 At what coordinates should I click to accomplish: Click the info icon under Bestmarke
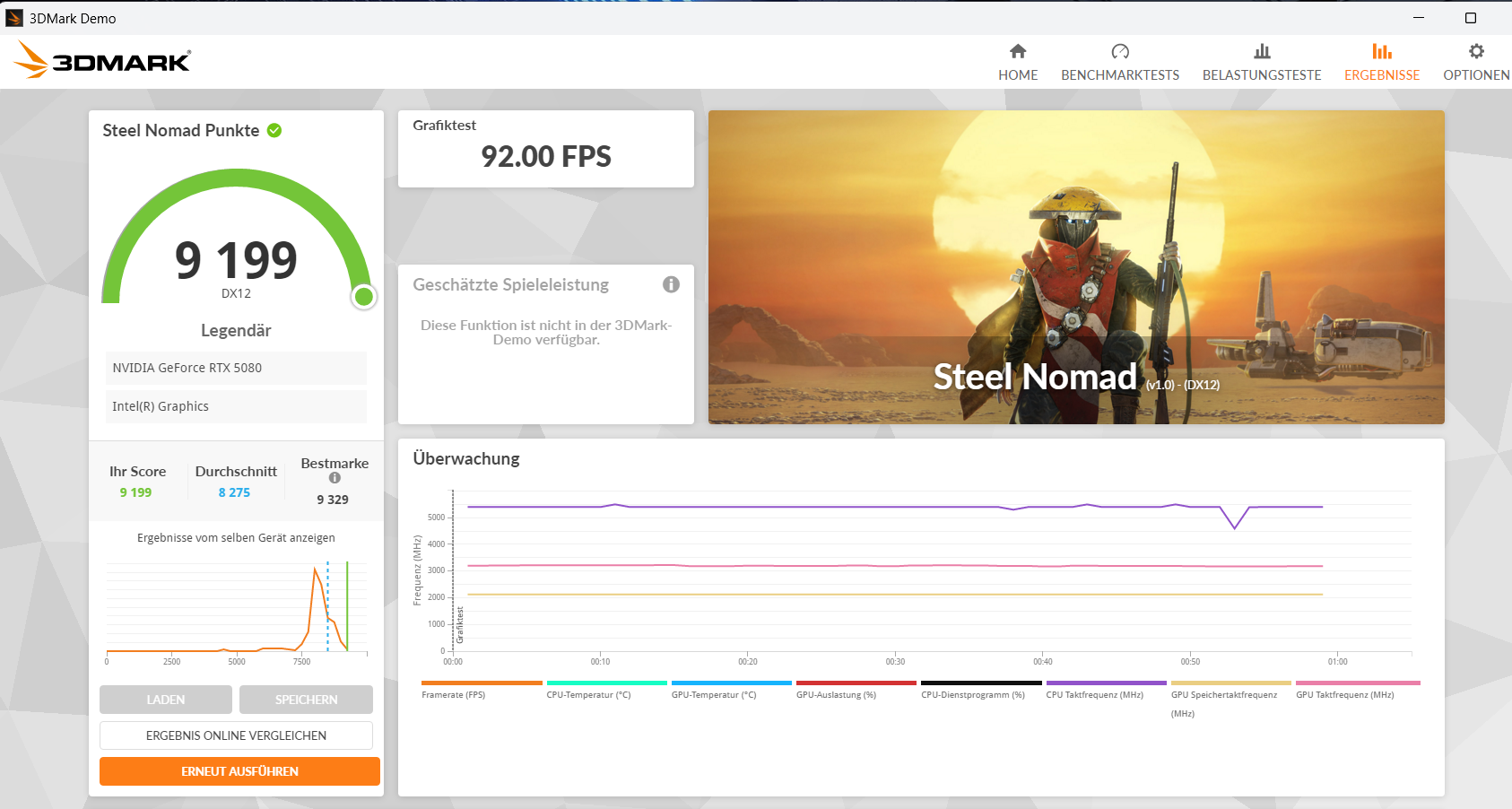pos(334,478)
